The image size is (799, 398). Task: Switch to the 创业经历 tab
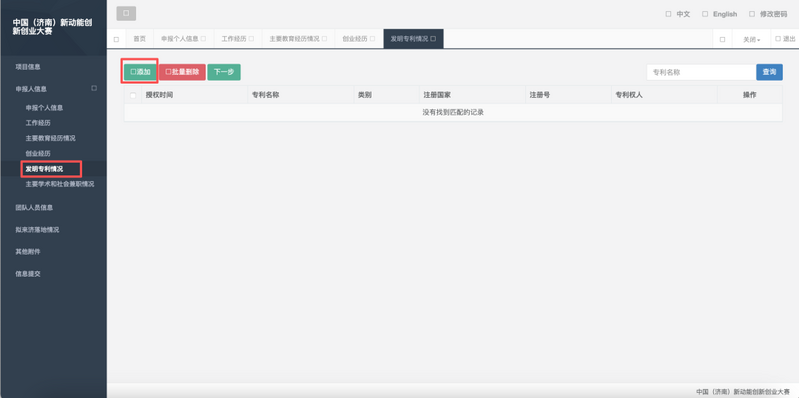(x=355, y=39)
